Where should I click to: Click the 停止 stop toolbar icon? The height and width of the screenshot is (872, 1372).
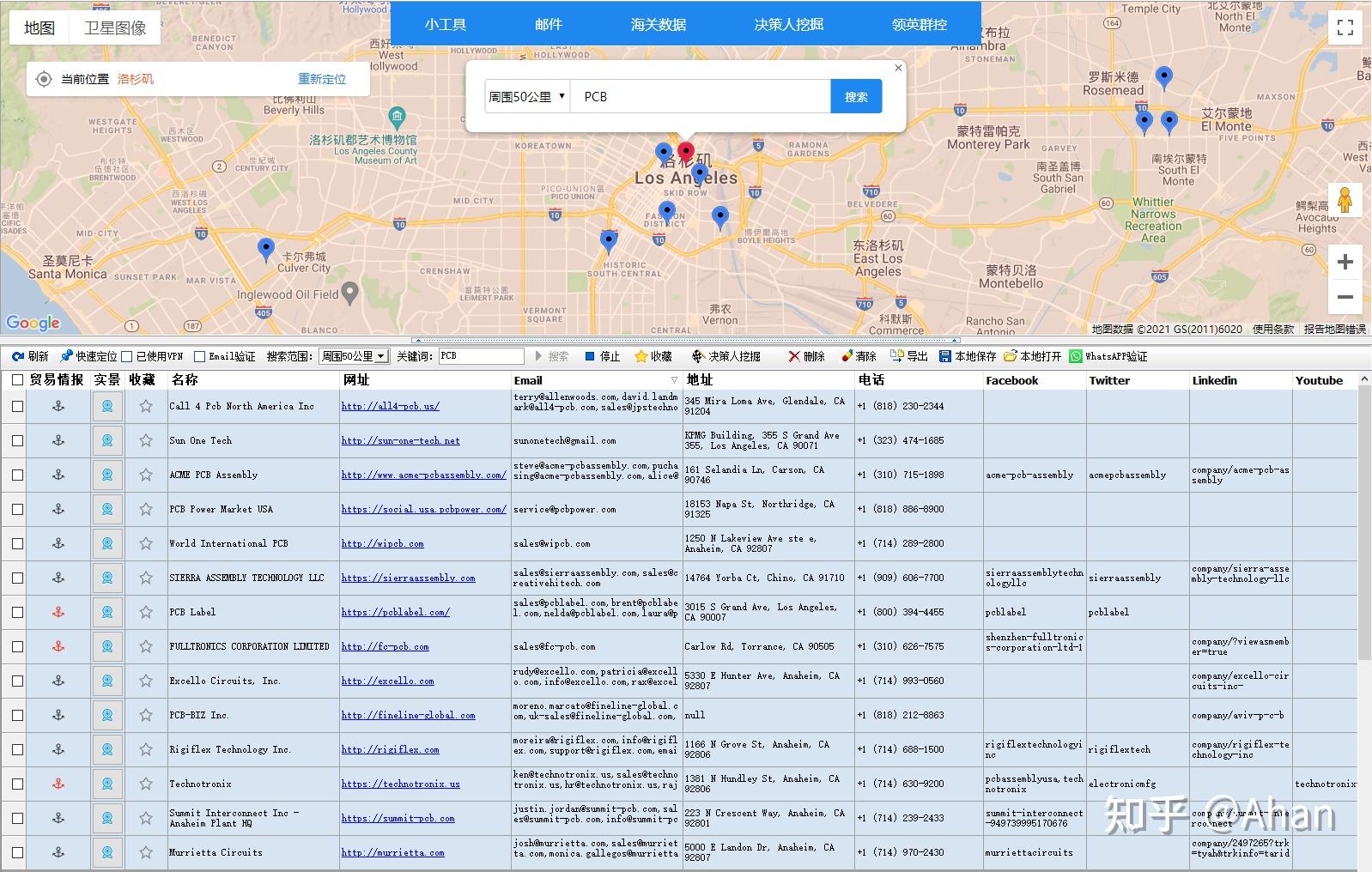click(590, 356)
